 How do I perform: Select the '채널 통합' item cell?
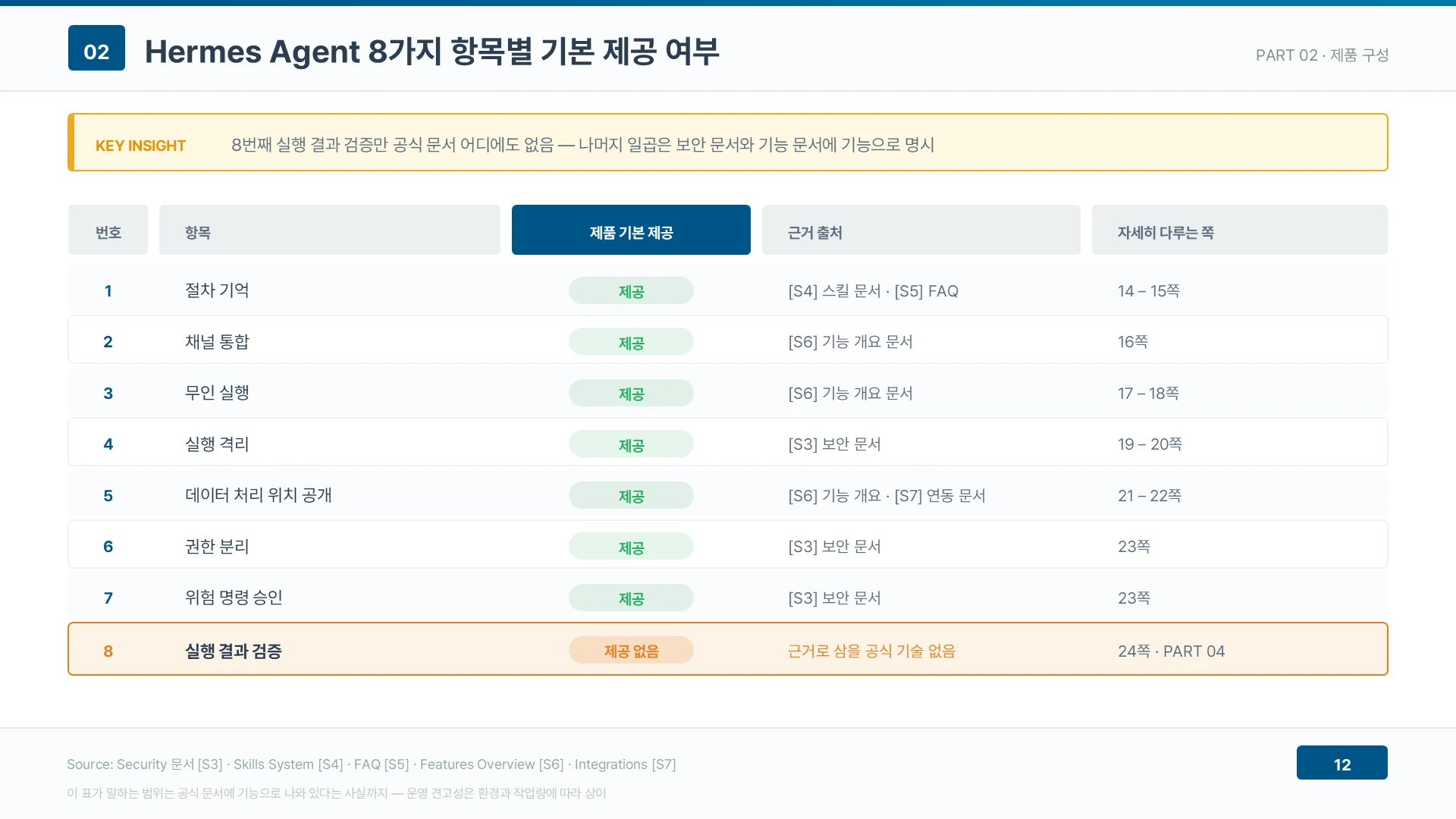click(217, 342)
